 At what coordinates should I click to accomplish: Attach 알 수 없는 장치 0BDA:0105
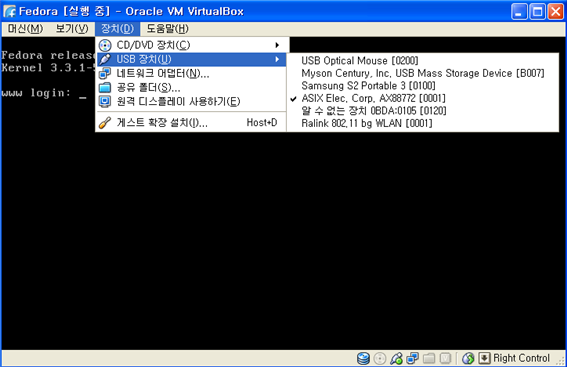click(423, 111)
